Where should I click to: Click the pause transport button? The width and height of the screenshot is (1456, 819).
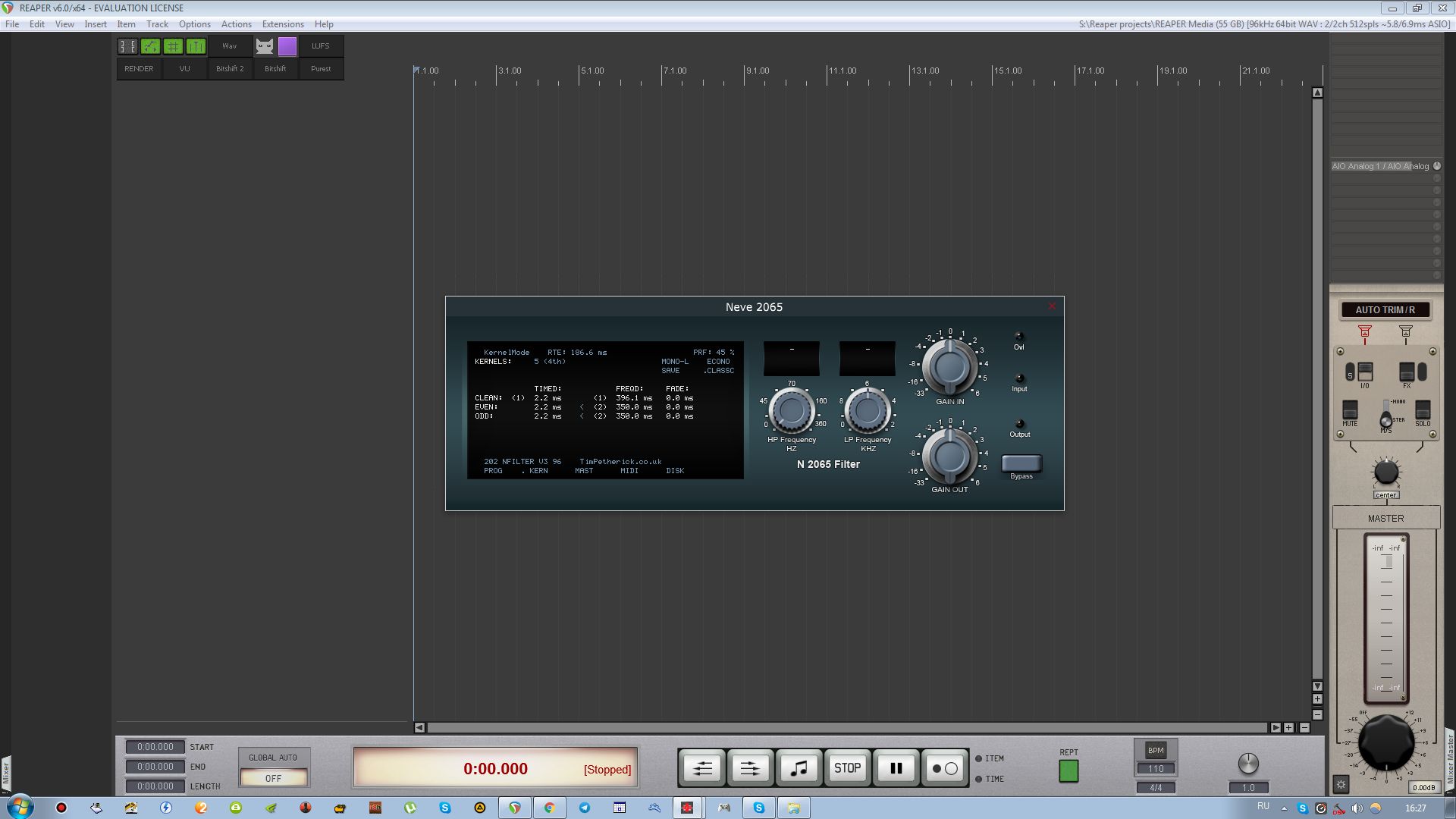(x=896, y=768)
